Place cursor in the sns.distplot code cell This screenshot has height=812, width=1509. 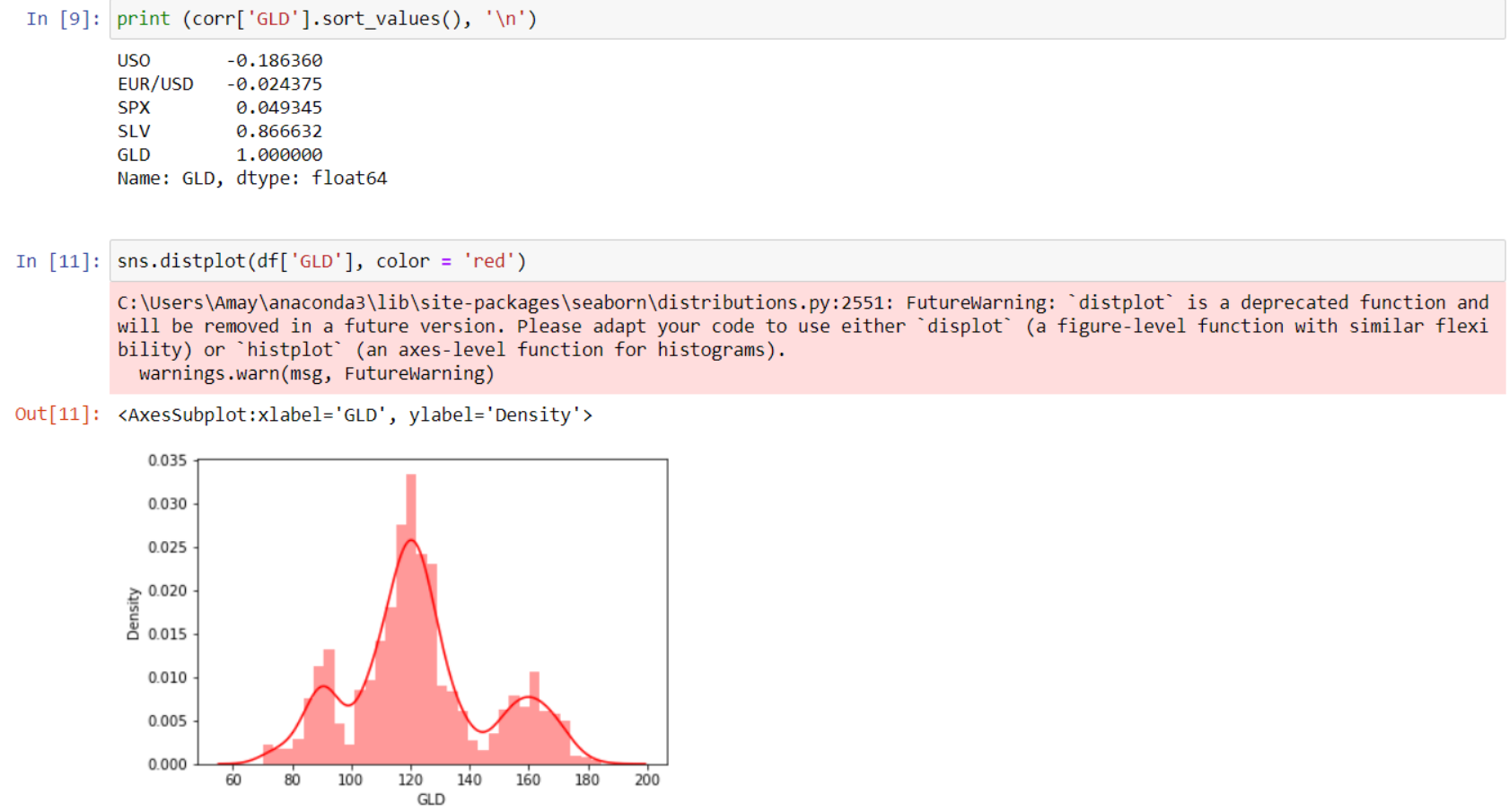[359, 261]
